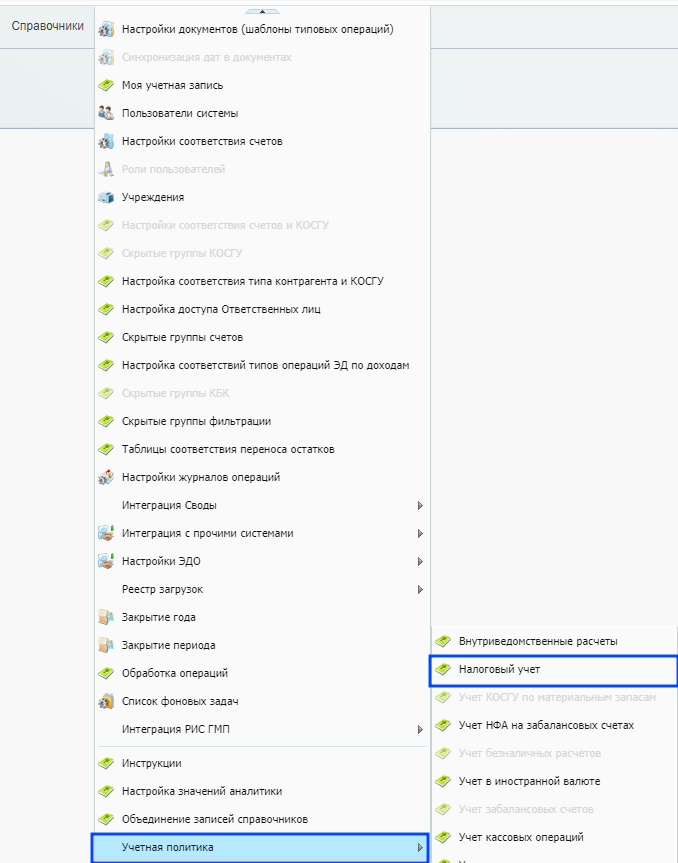
Task: Expand Настройки ЭДО submenu arrow
Action: pos(420,561)
